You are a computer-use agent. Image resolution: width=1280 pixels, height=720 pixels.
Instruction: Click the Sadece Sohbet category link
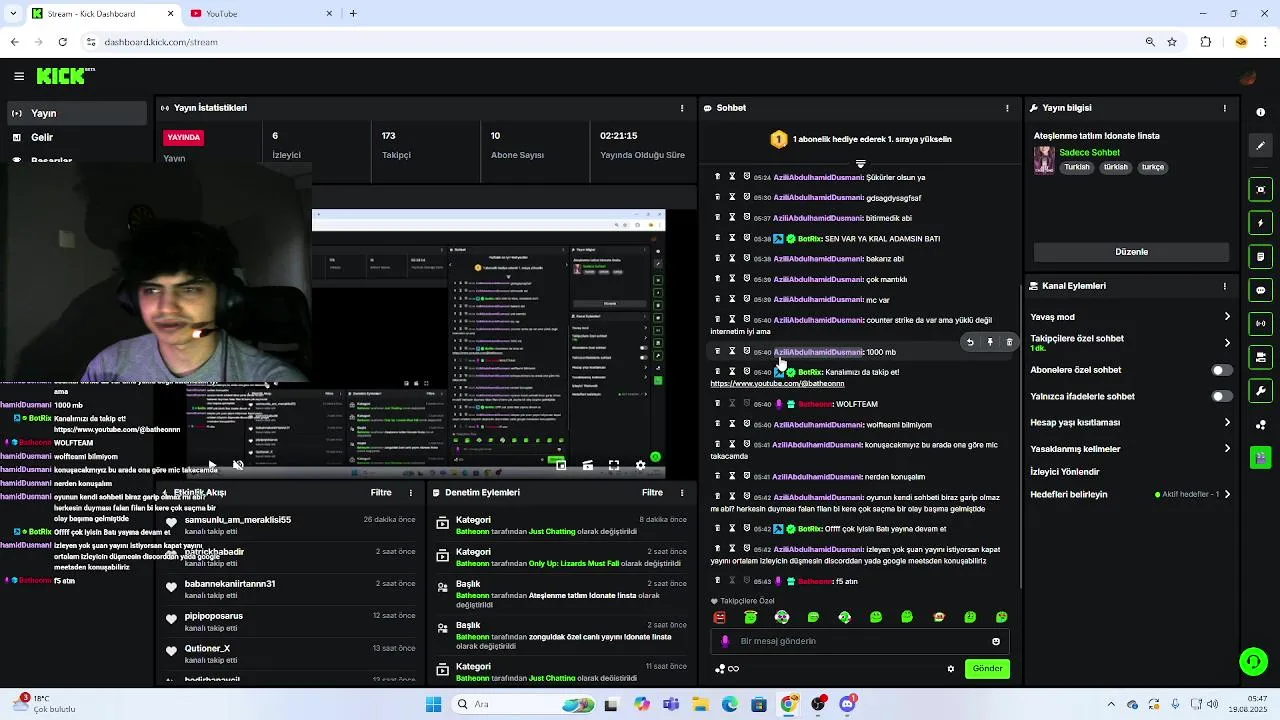(x=1089, y=153)
